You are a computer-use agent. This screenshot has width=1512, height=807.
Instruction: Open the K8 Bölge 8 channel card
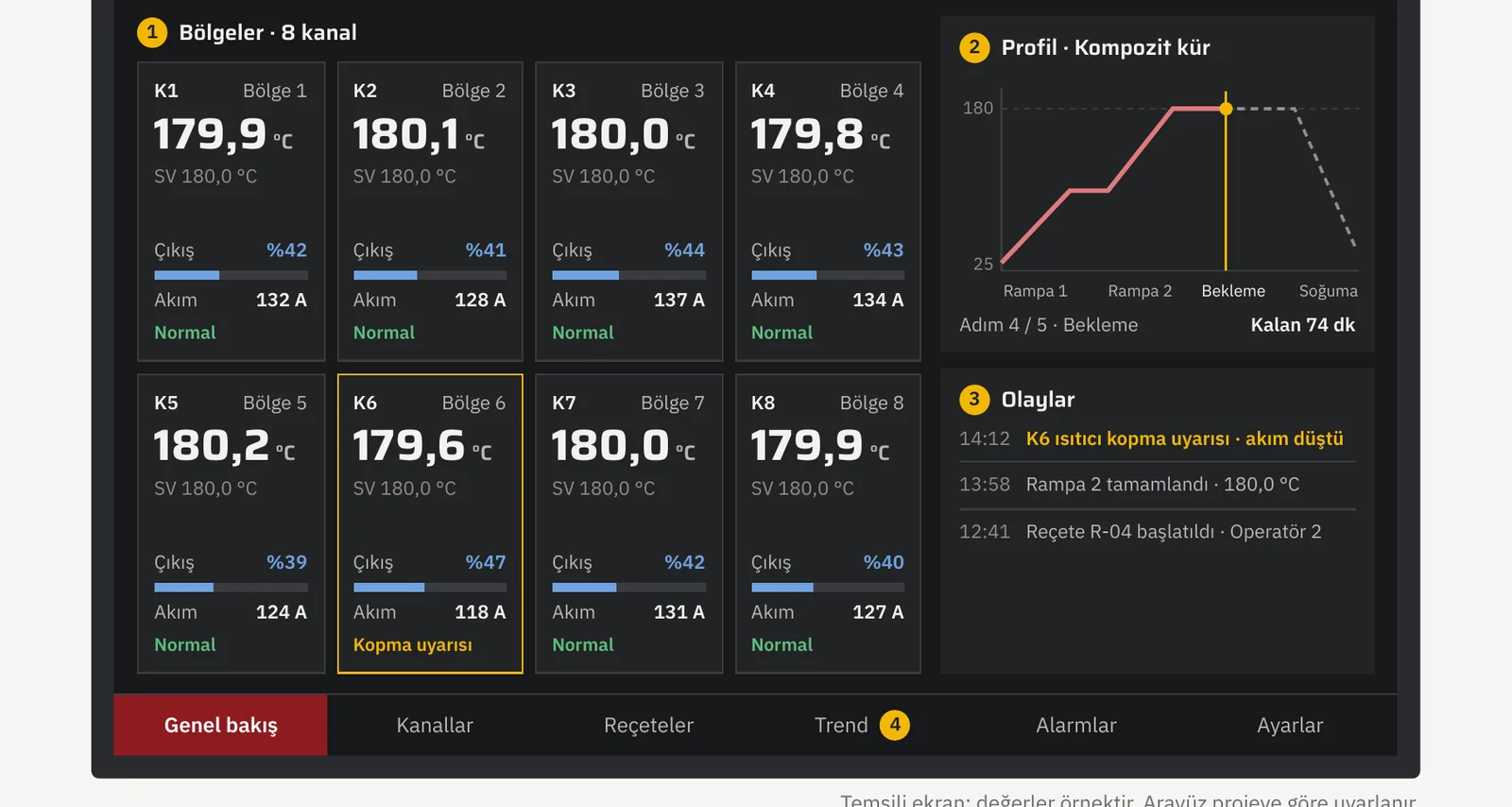(828, 524)
